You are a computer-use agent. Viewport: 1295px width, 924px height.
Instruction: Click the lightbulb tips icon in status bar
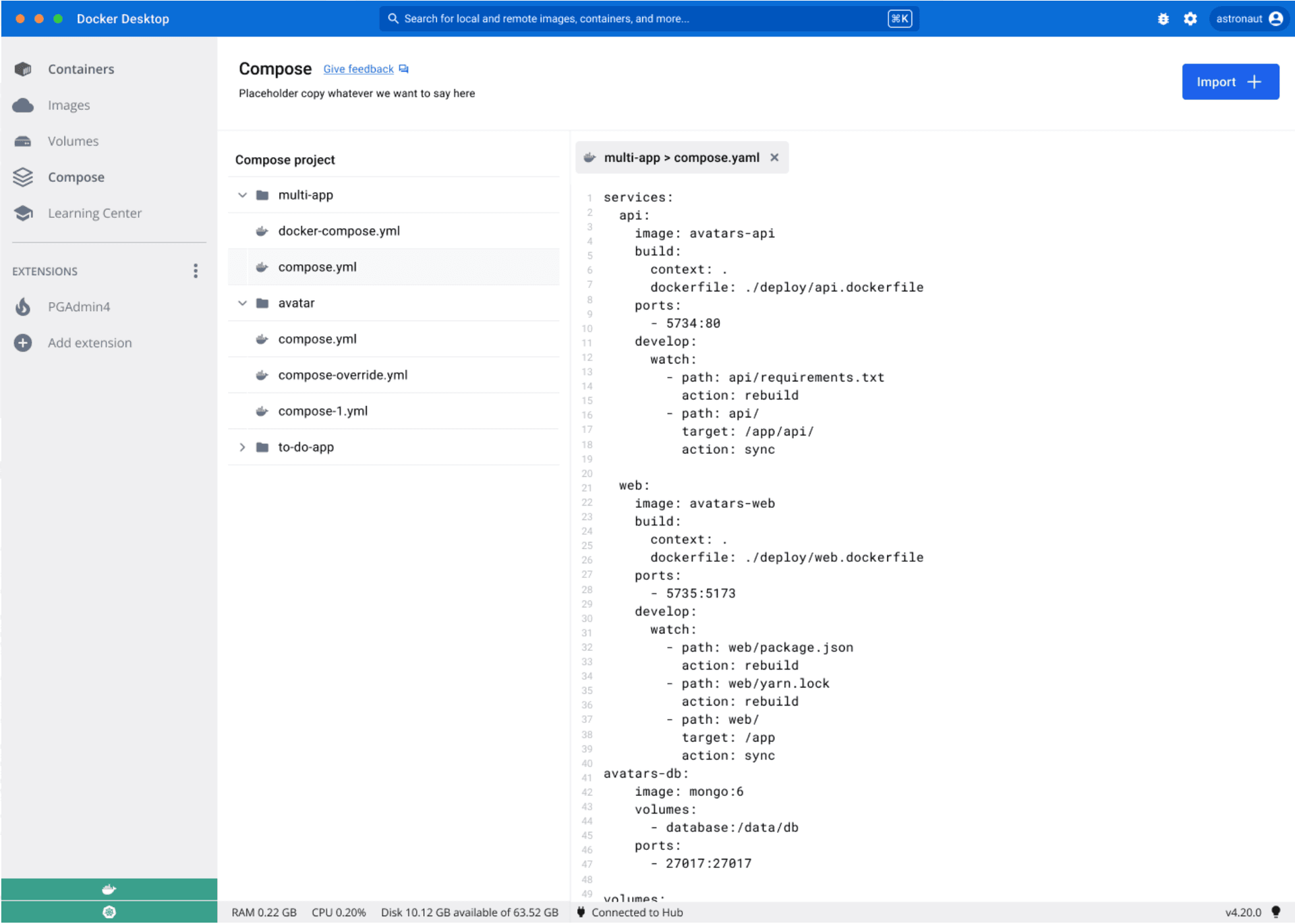coord(1275,912)
